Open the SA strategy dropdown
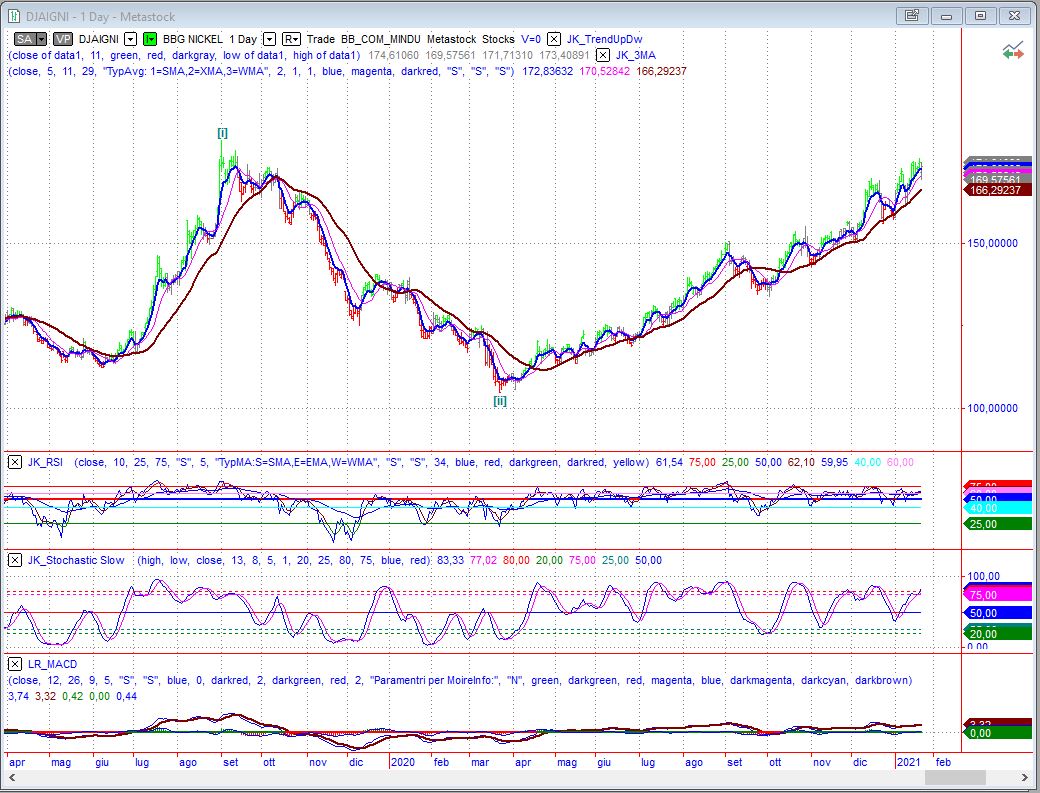Viewport: 1040px width, 793px height. click(41, 39)
